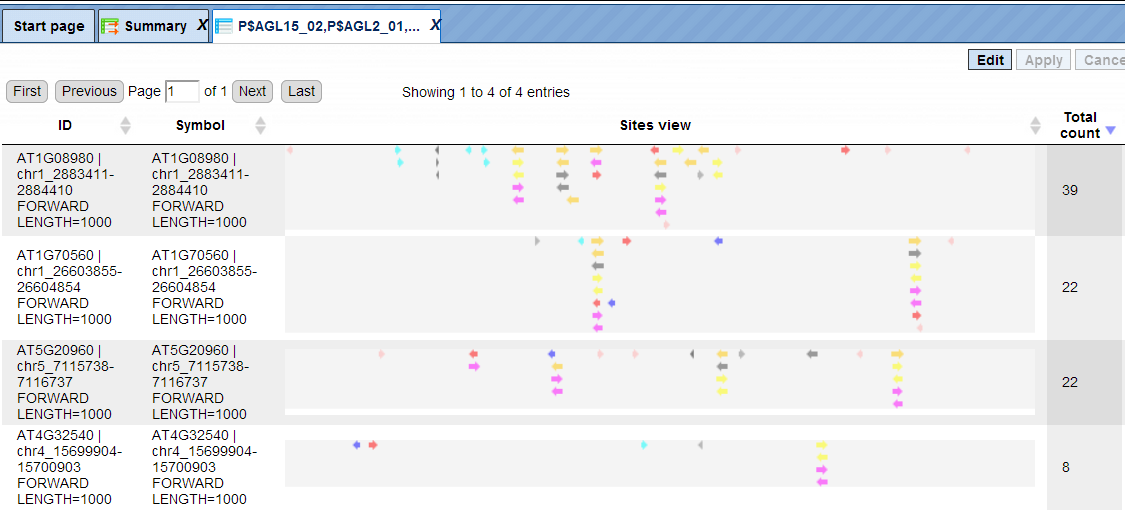
Task: Click total count 39 for AT1G08980
Action: tap(1070, 190)
